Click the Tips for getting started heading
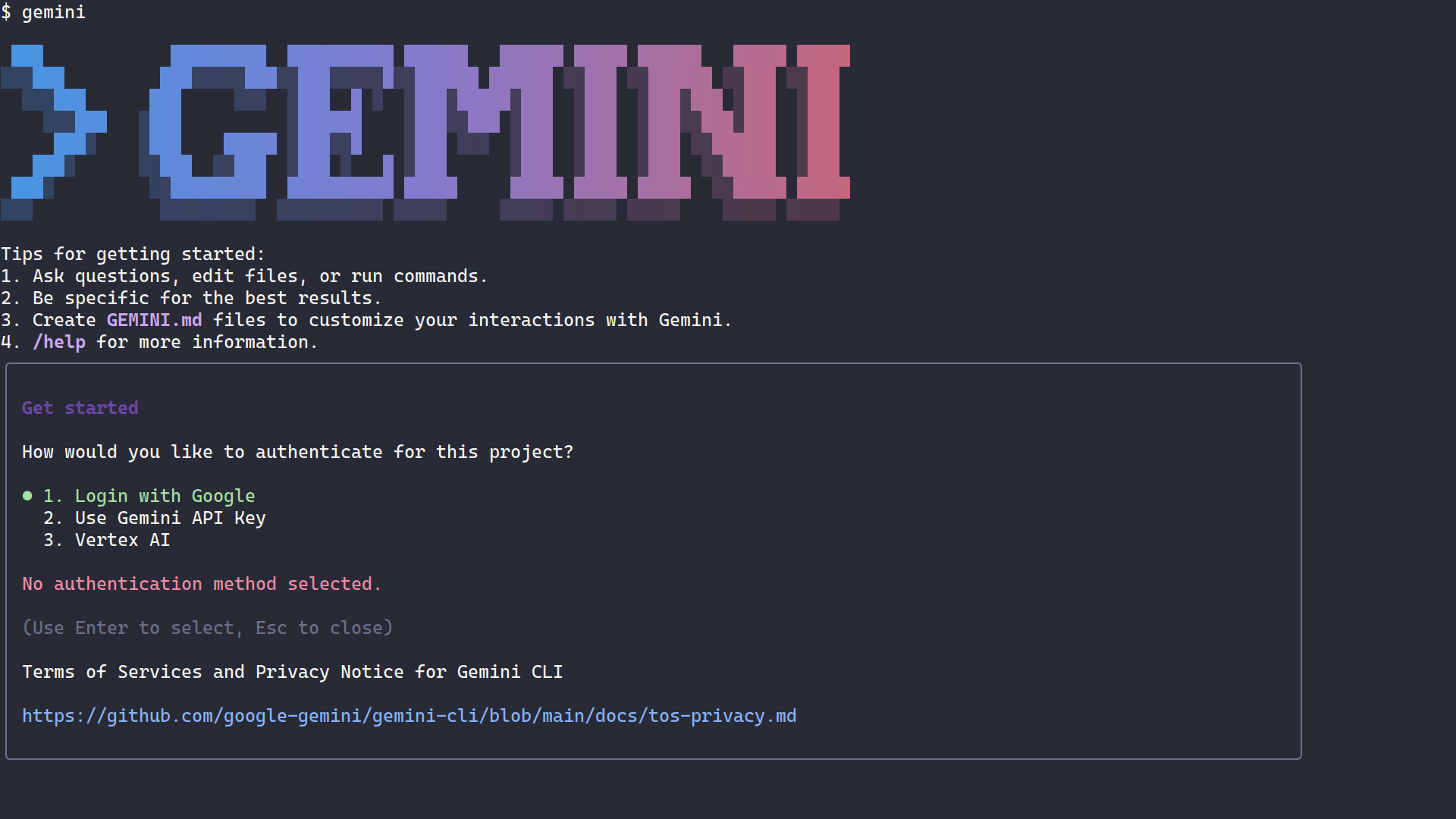Screen dimensions: 1456x819 tap(132, 253)
